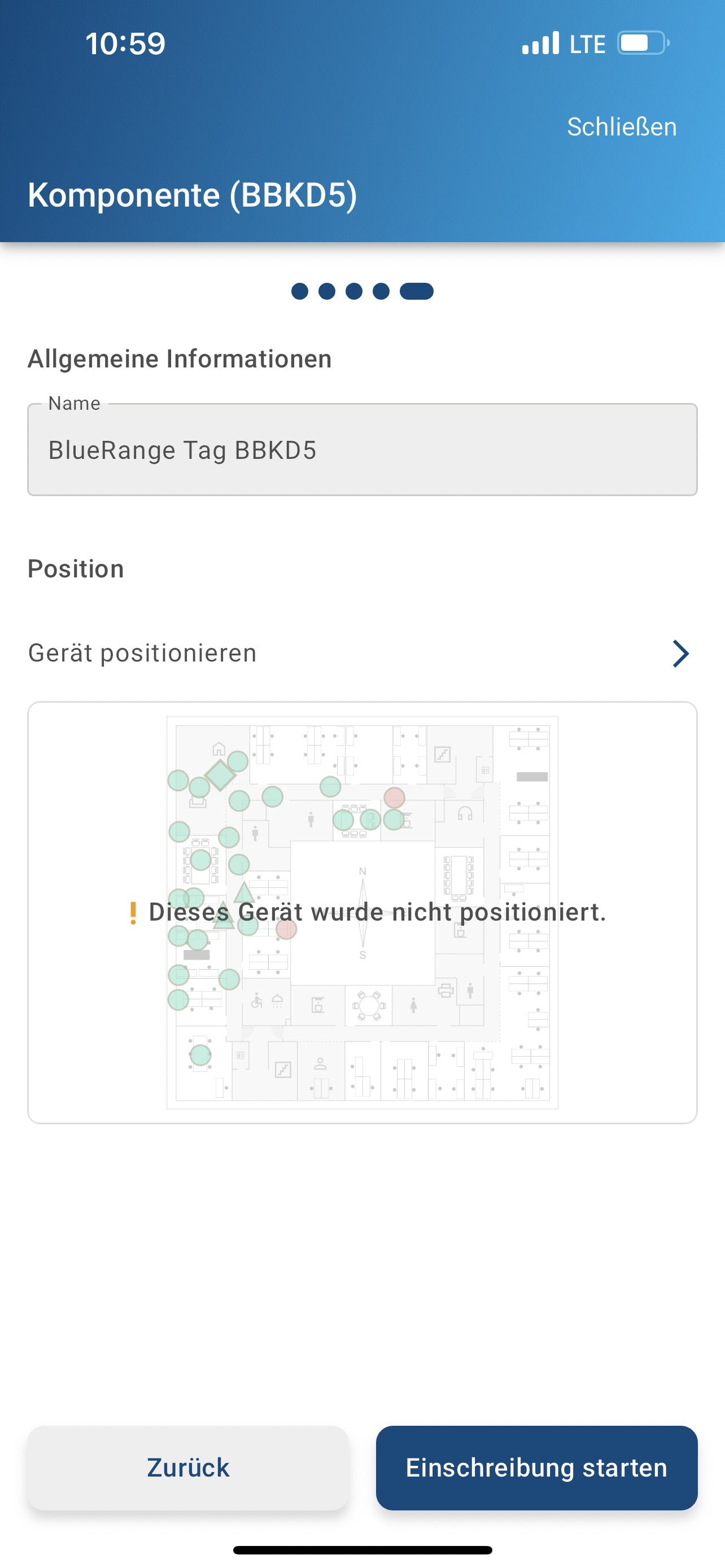Tap the green diamond marker on floor plan

coord(220,775)
